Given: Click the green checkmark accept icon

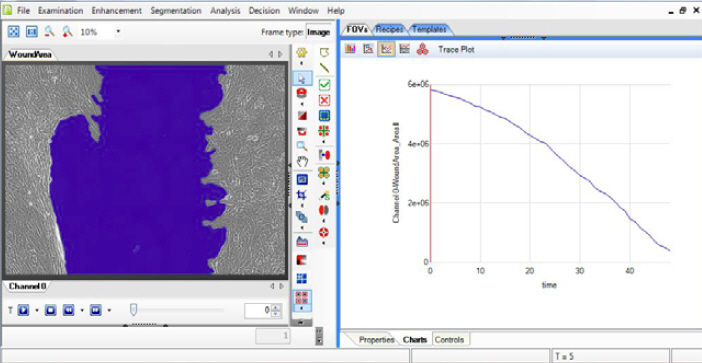Looking at the screenshot, I should coord(325,84).
